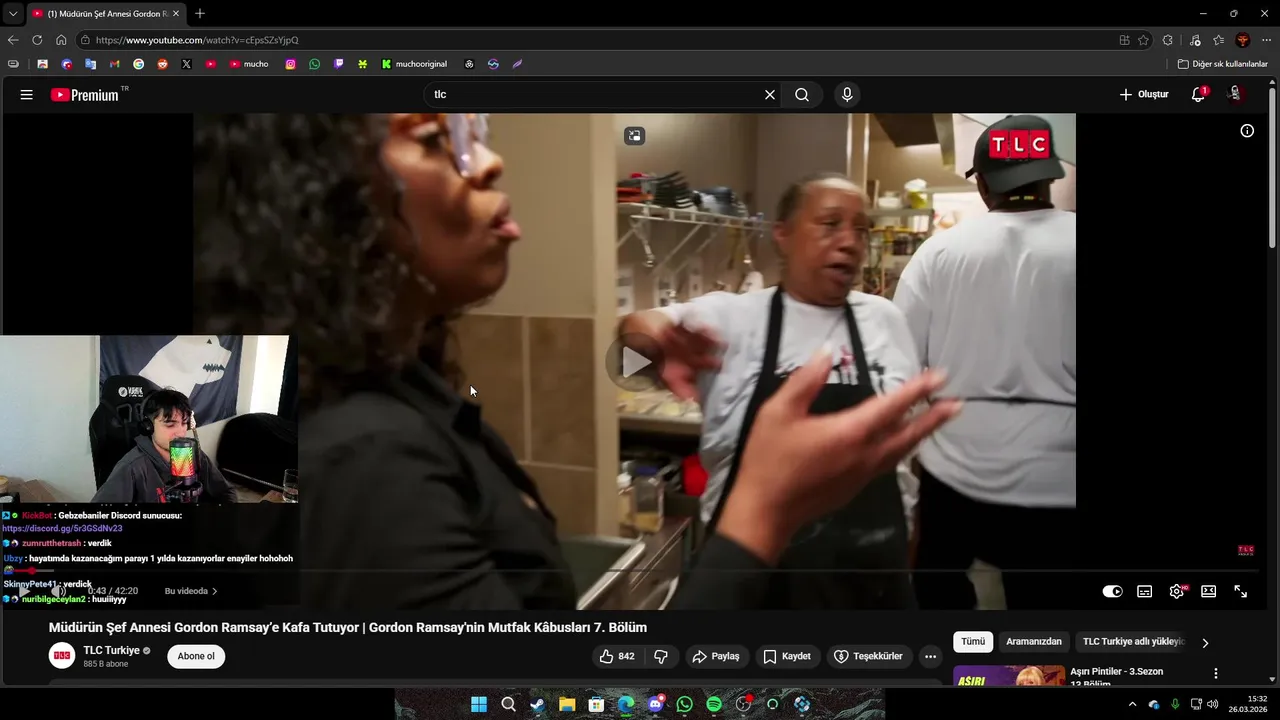Open a new browser tab
The image size is (1280, 720).
[x=200, y=14]
